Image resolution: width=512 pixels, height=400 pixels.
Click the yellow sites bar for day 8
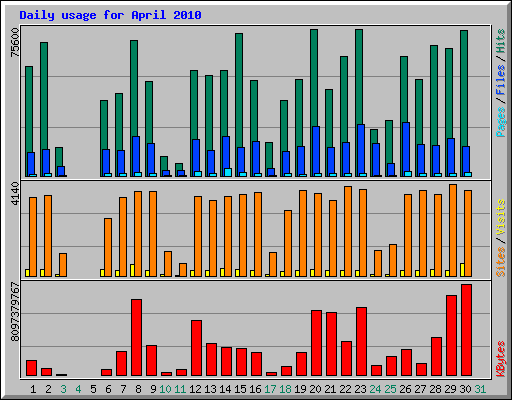[132, 270]
